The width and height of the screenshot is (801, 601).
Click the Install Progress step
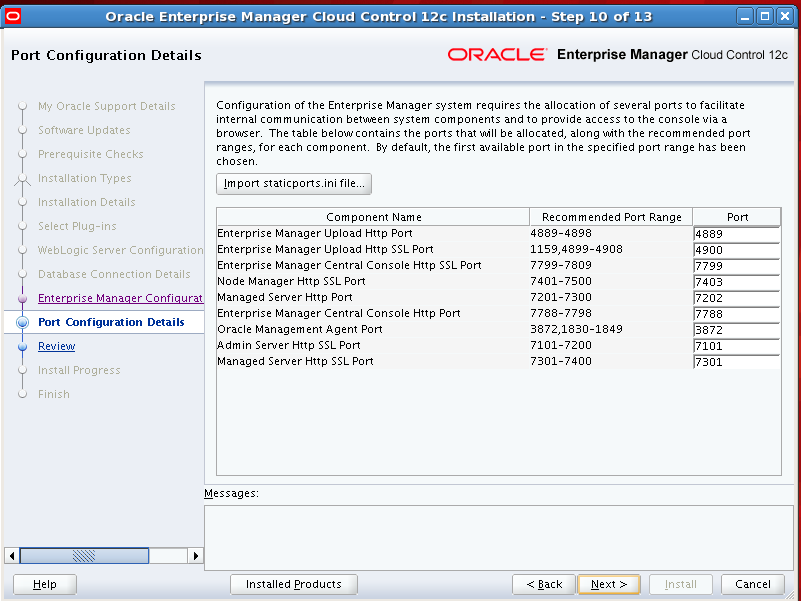[x=79, y=370]
